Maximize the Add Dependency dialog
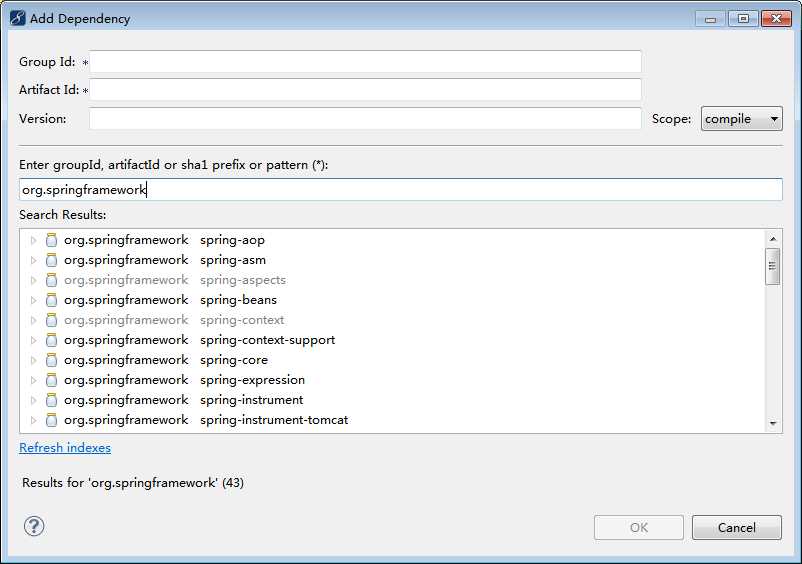Viewport: 802px width, 564px height. [x=743, y=19]
